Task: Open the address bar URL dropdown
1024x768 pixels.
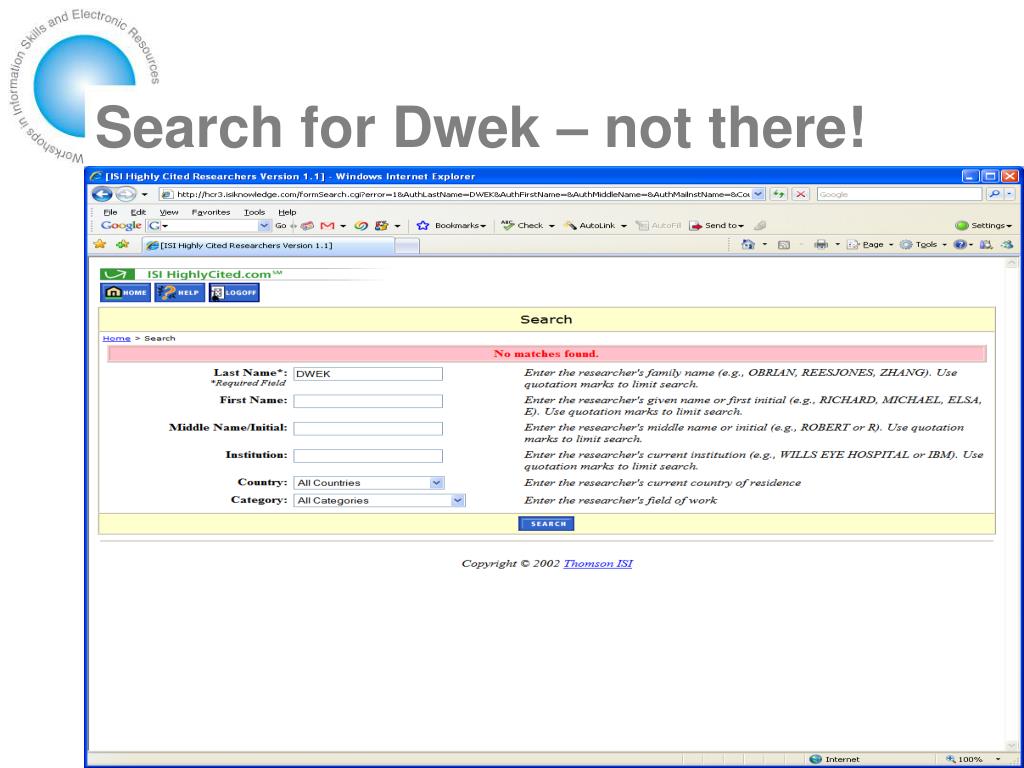Action: (x=758, y=194)
